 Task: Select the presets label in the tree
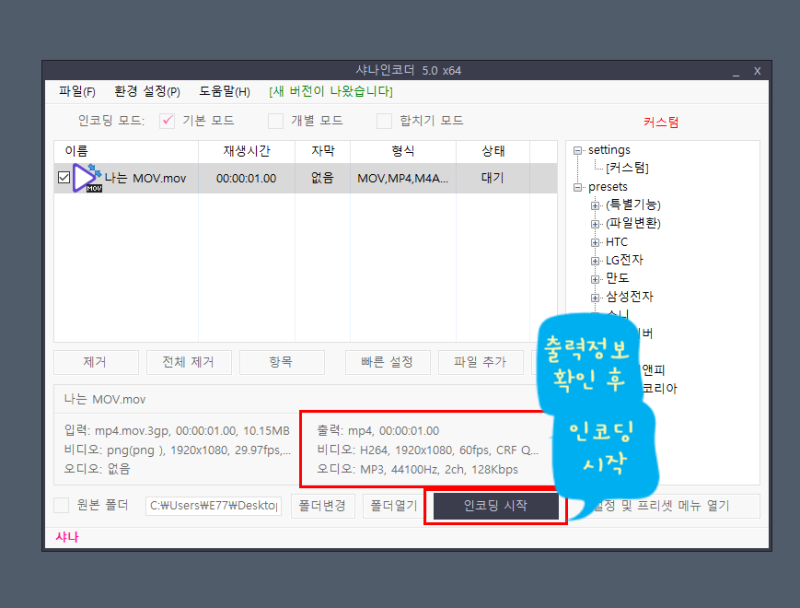(608, 187)
